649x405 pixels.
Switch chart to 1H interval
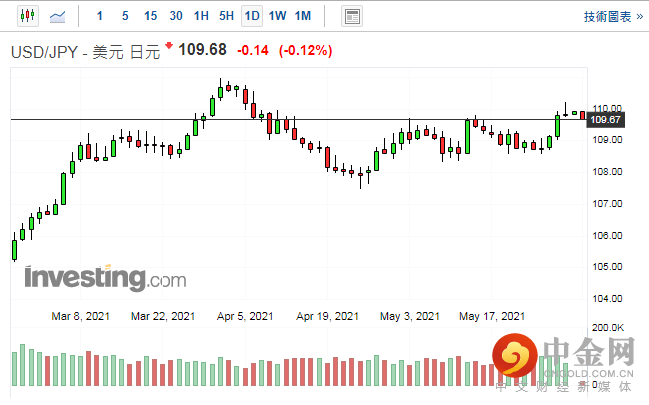pyautogui.click(x=201, y=16)
